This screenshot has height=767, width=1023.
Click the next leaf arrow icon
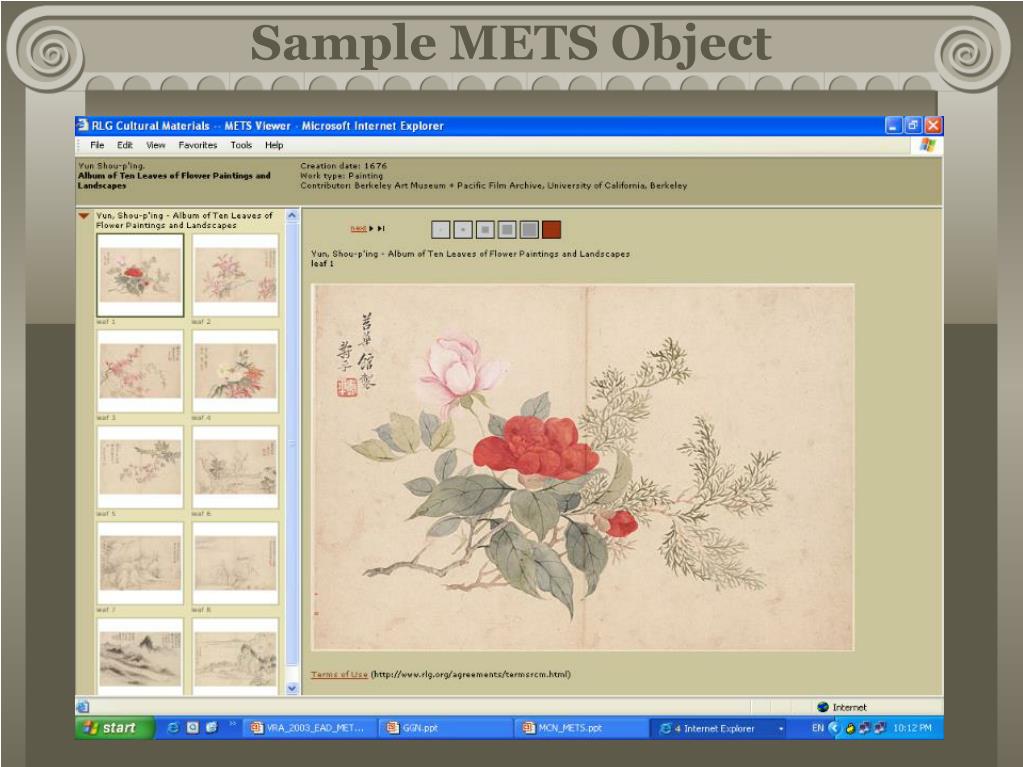pos(372,228)
